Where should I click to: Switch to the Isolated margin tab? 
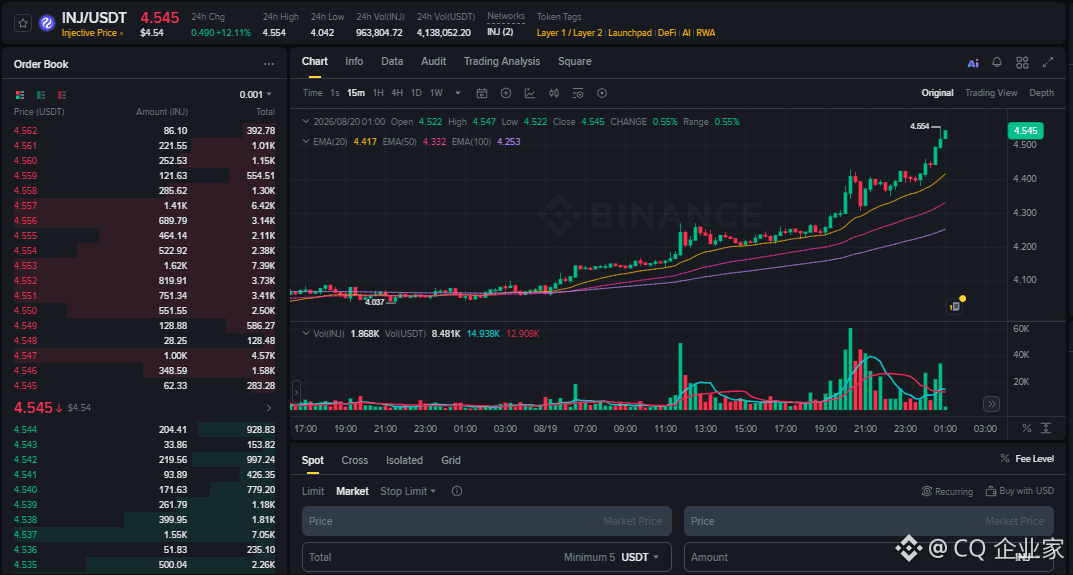(404, 460)
